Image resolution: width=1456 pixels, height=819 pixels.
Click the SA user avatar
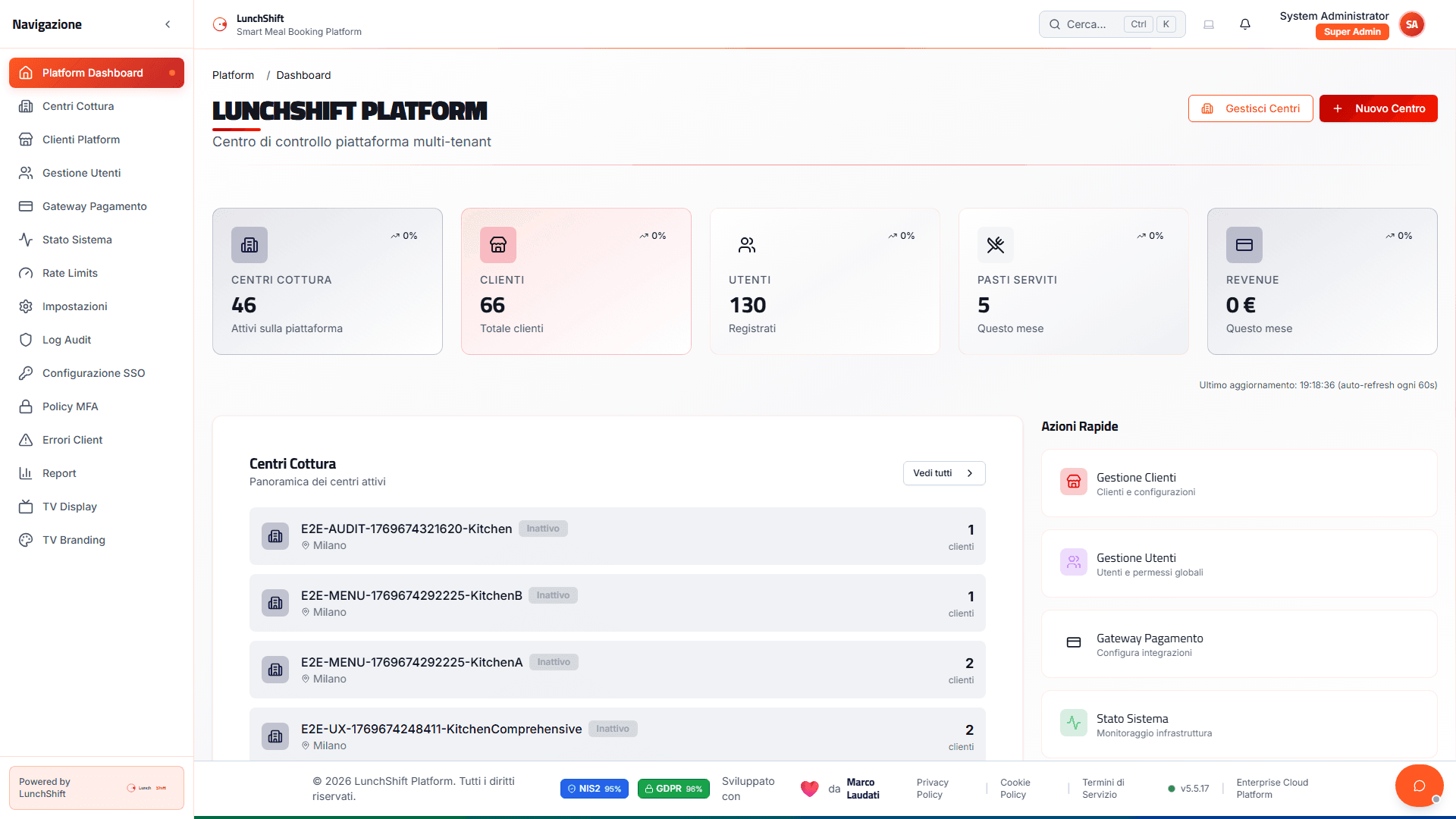1412,24
